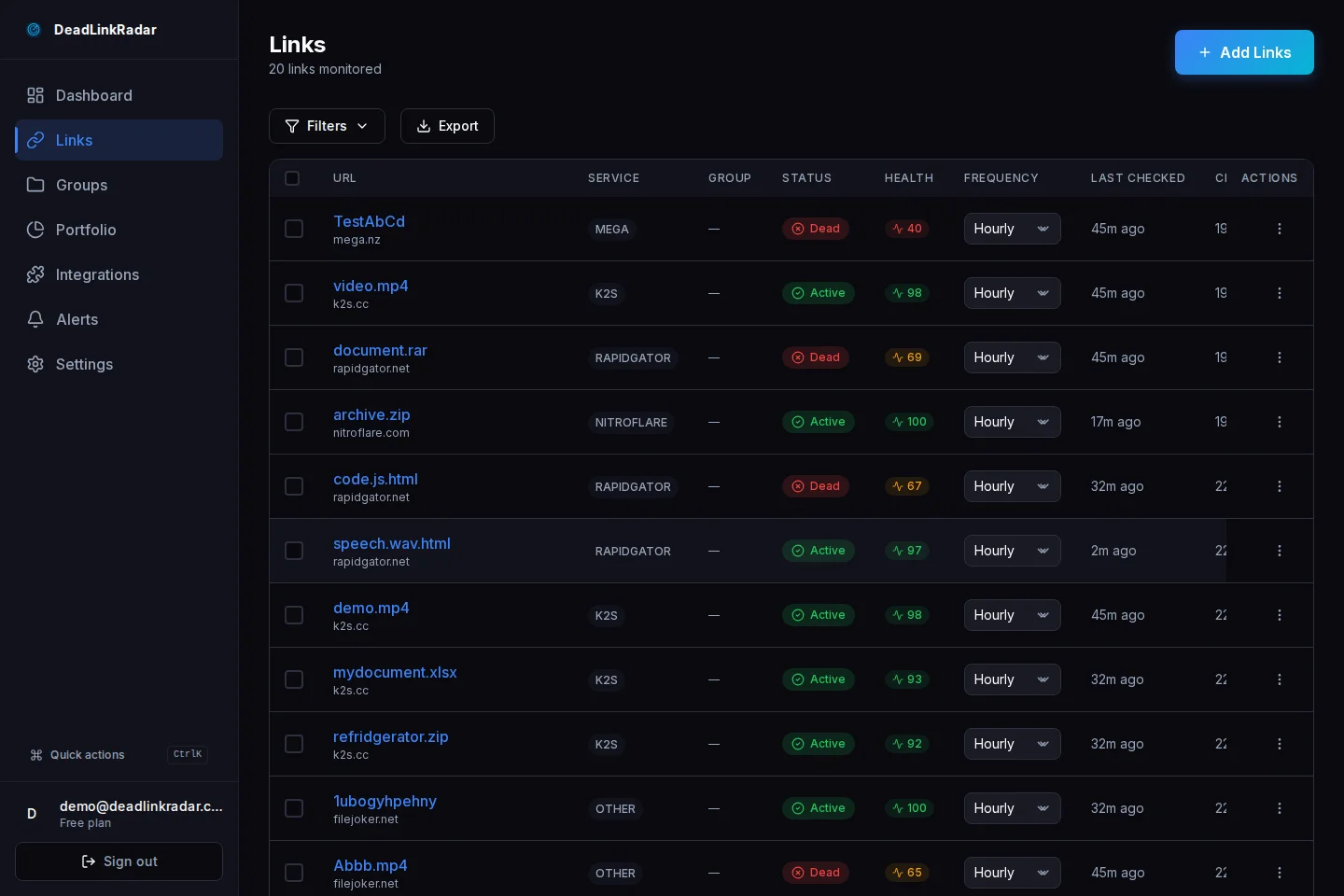Open Hourly frequency dropdown for demo.mp4

(1012, 615)
